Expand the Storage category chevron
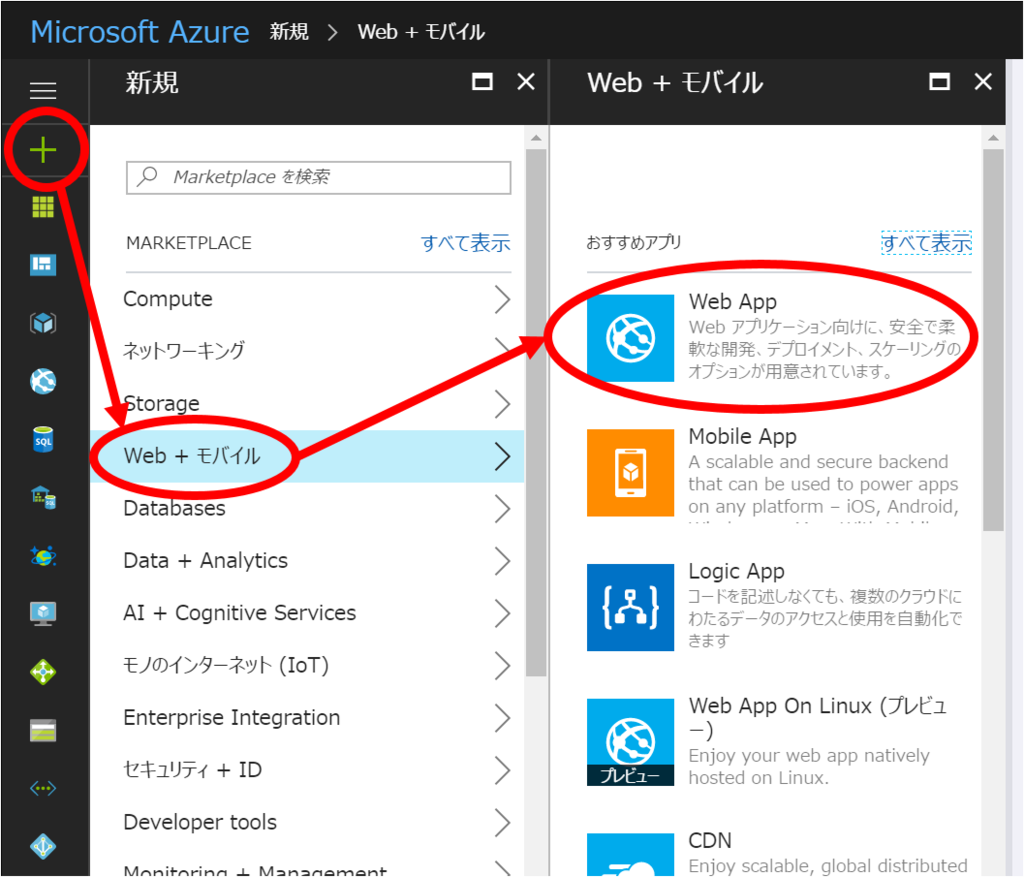 [502, 404]
